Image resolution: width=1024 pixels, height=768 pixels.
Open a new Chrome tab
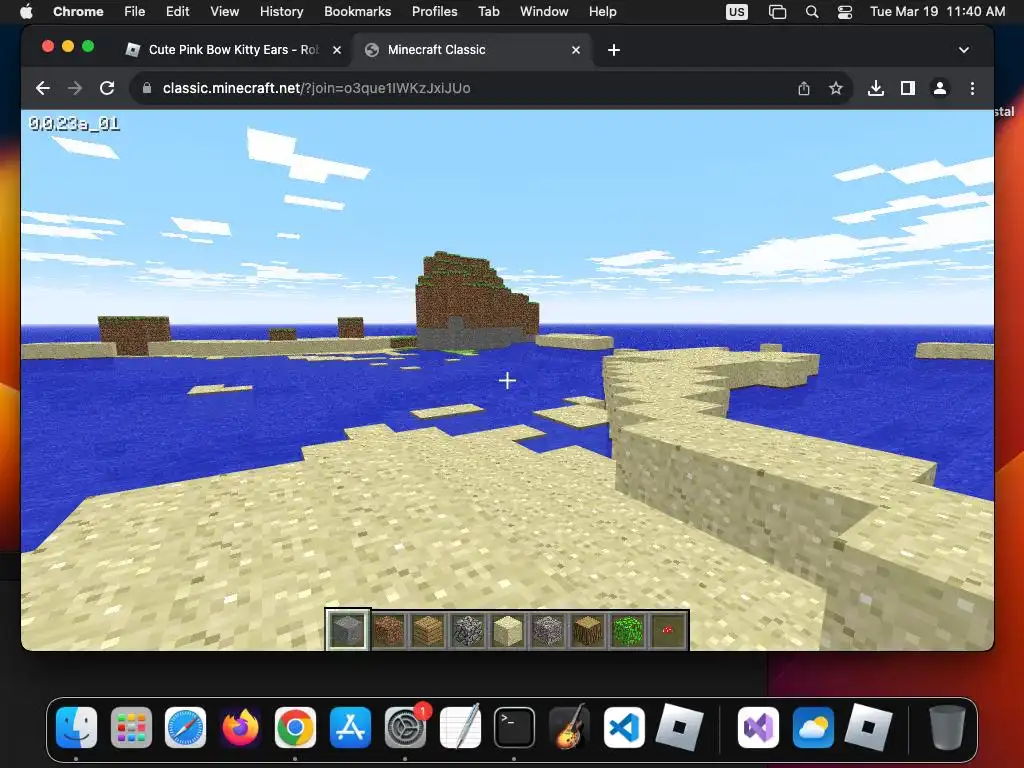(614, 50)
